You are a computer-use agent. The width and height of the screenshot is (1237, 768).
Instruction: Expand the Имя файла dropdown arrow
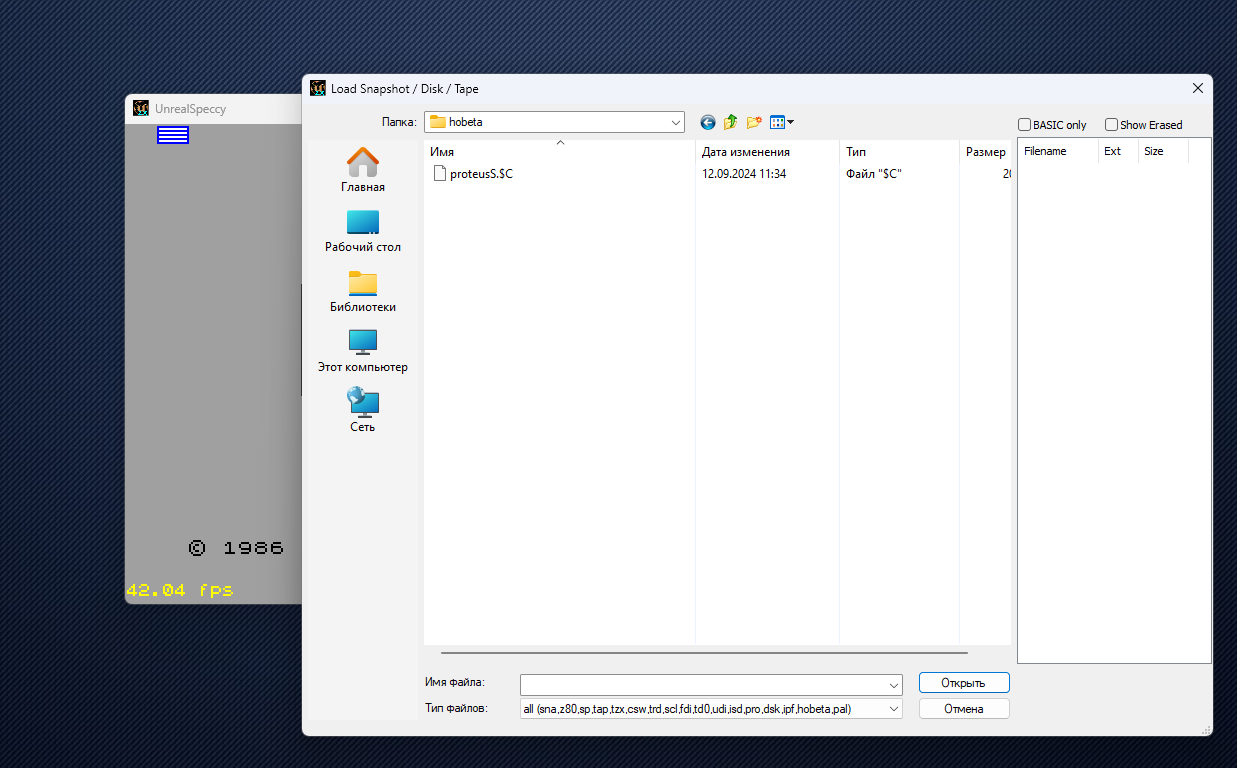point(893,684)
